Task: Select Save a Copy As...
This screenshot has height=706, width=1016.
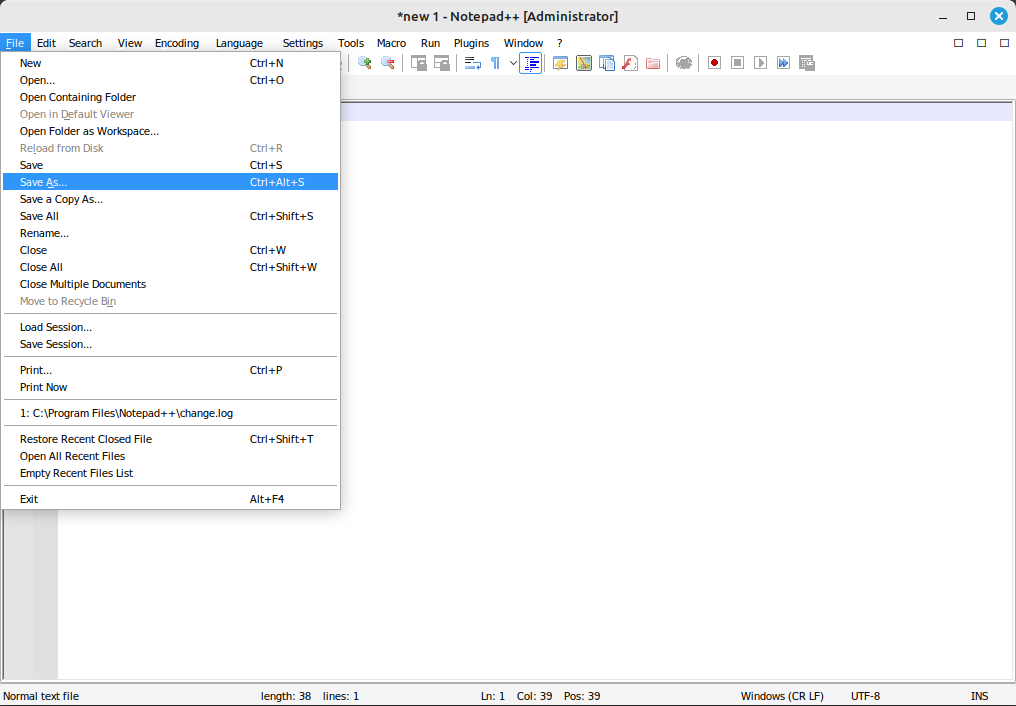Action: coord(170,199)
